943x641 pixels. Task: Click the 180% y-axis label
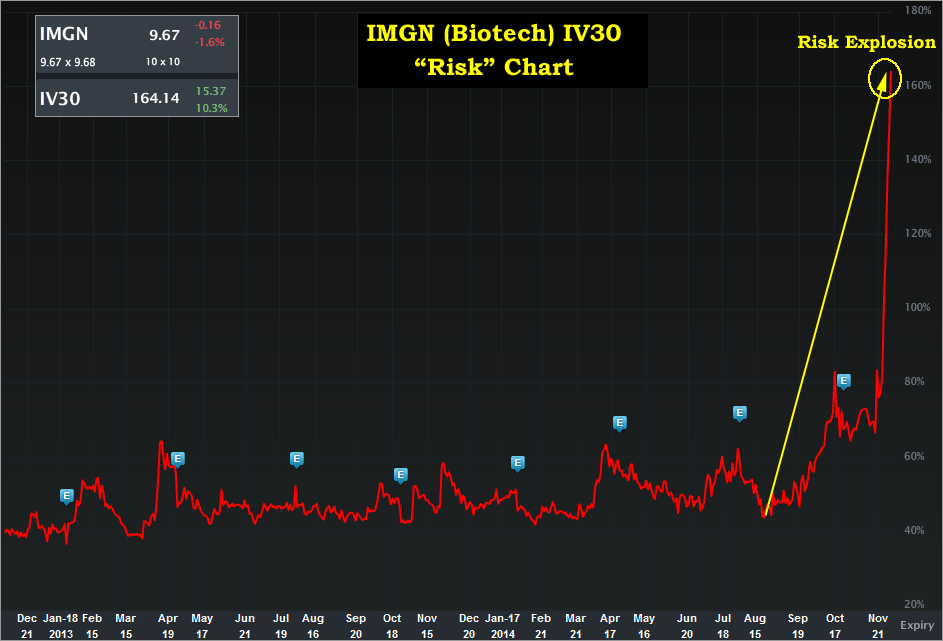918,10
